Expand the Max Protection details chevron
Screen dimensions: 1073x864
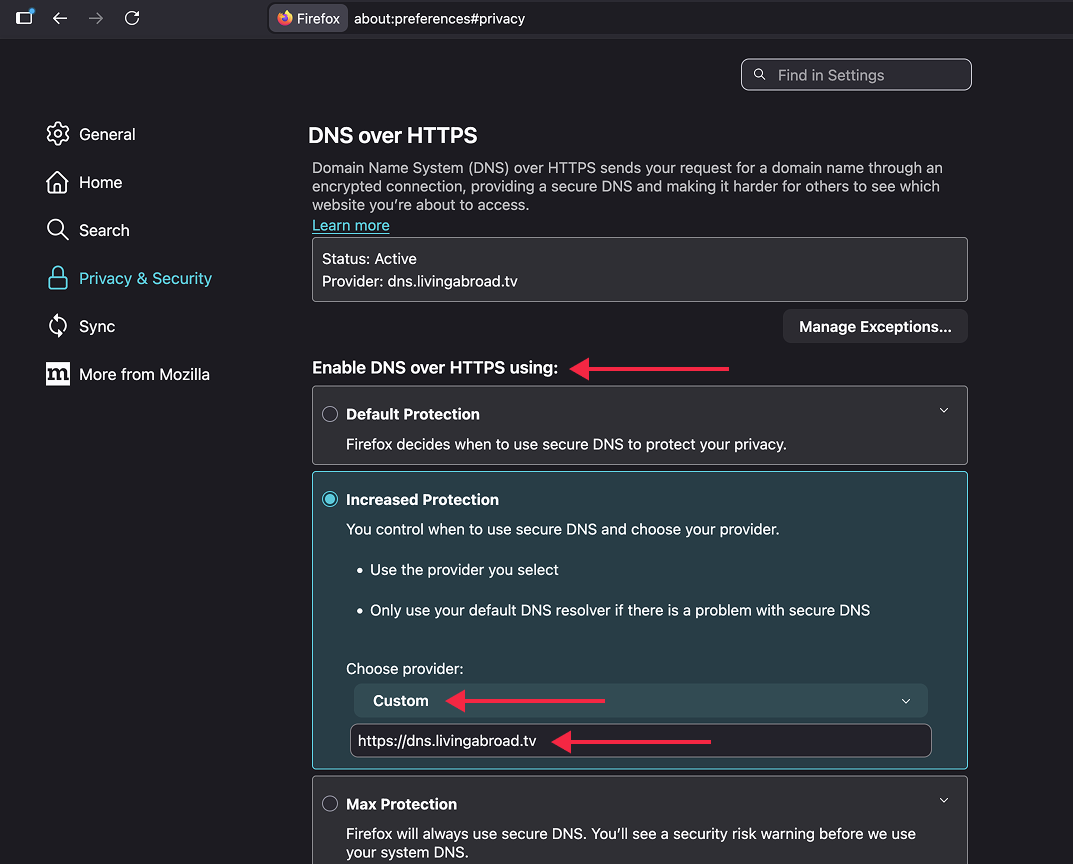click(x=943, y=801)
